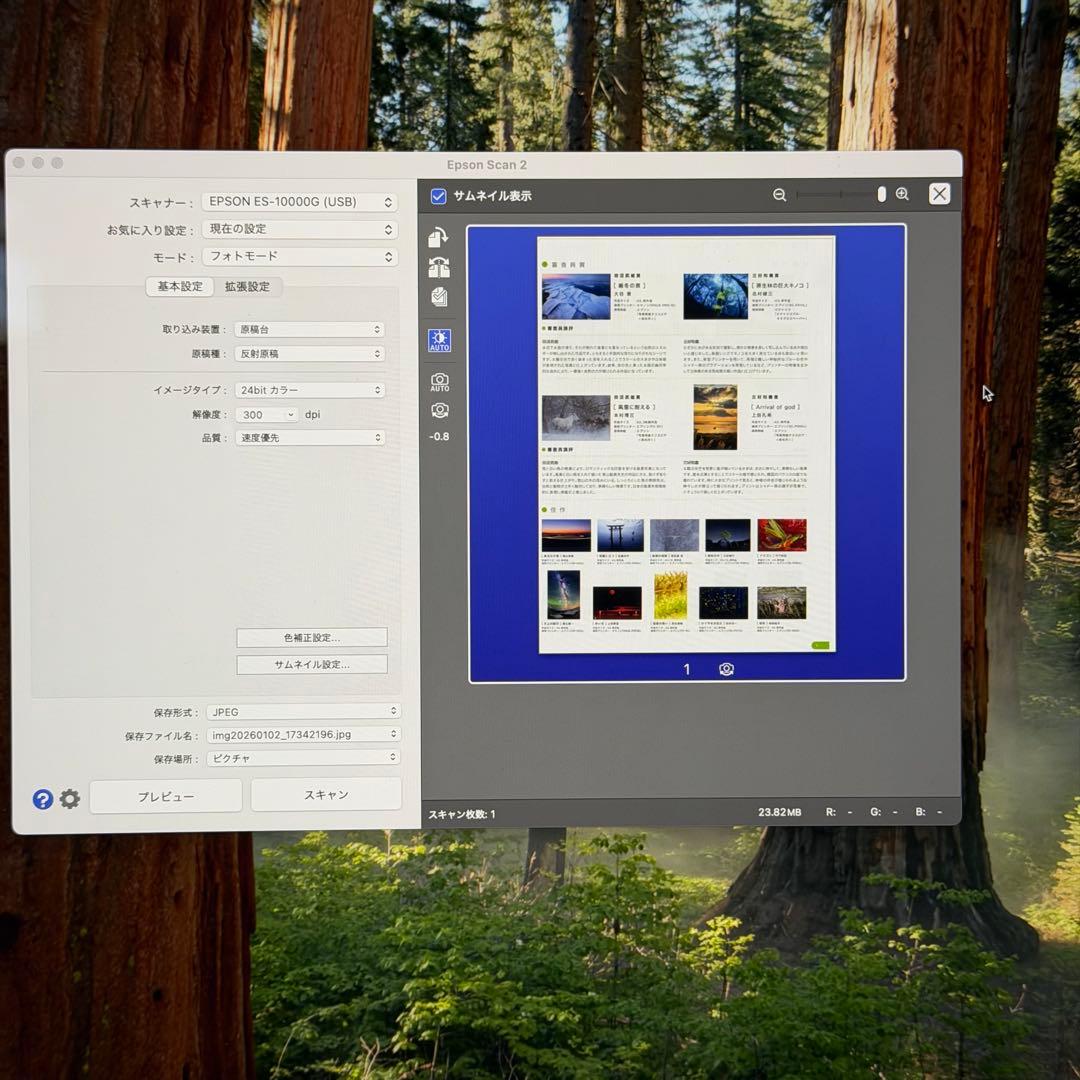Open the 保存形式 JPEG dropdown
The width and height of the screenshot is (1080, 1080).
click(303, 712)
